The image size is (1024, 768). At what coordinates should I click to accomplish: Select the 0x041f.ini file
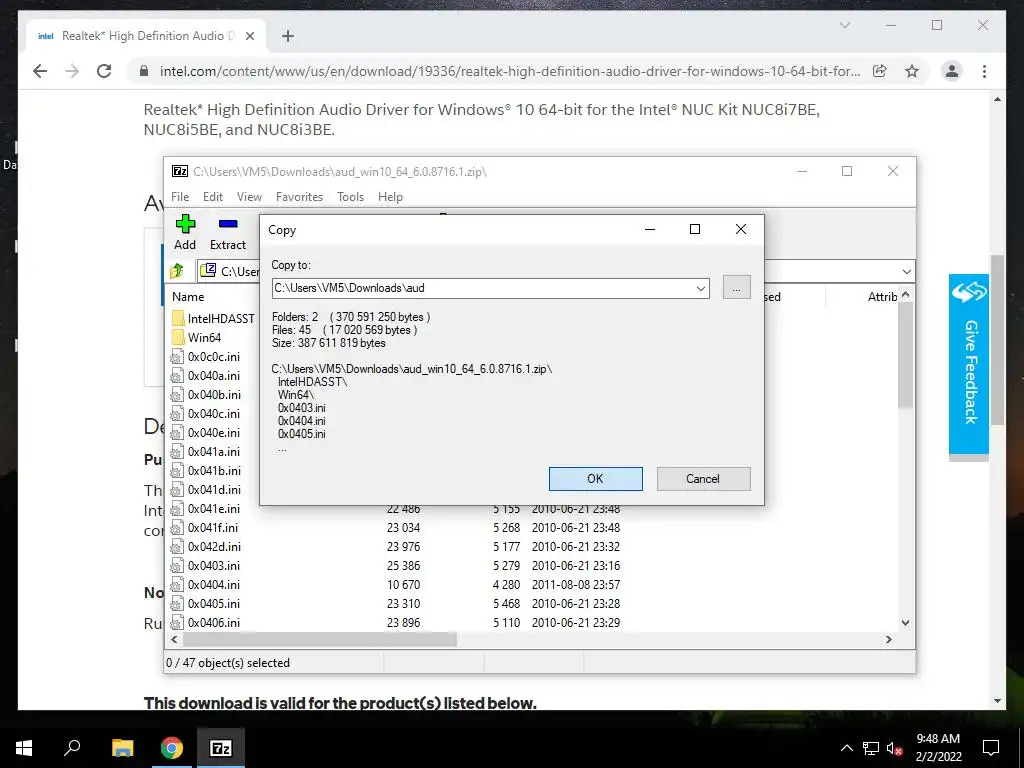[x=204, y=527]
